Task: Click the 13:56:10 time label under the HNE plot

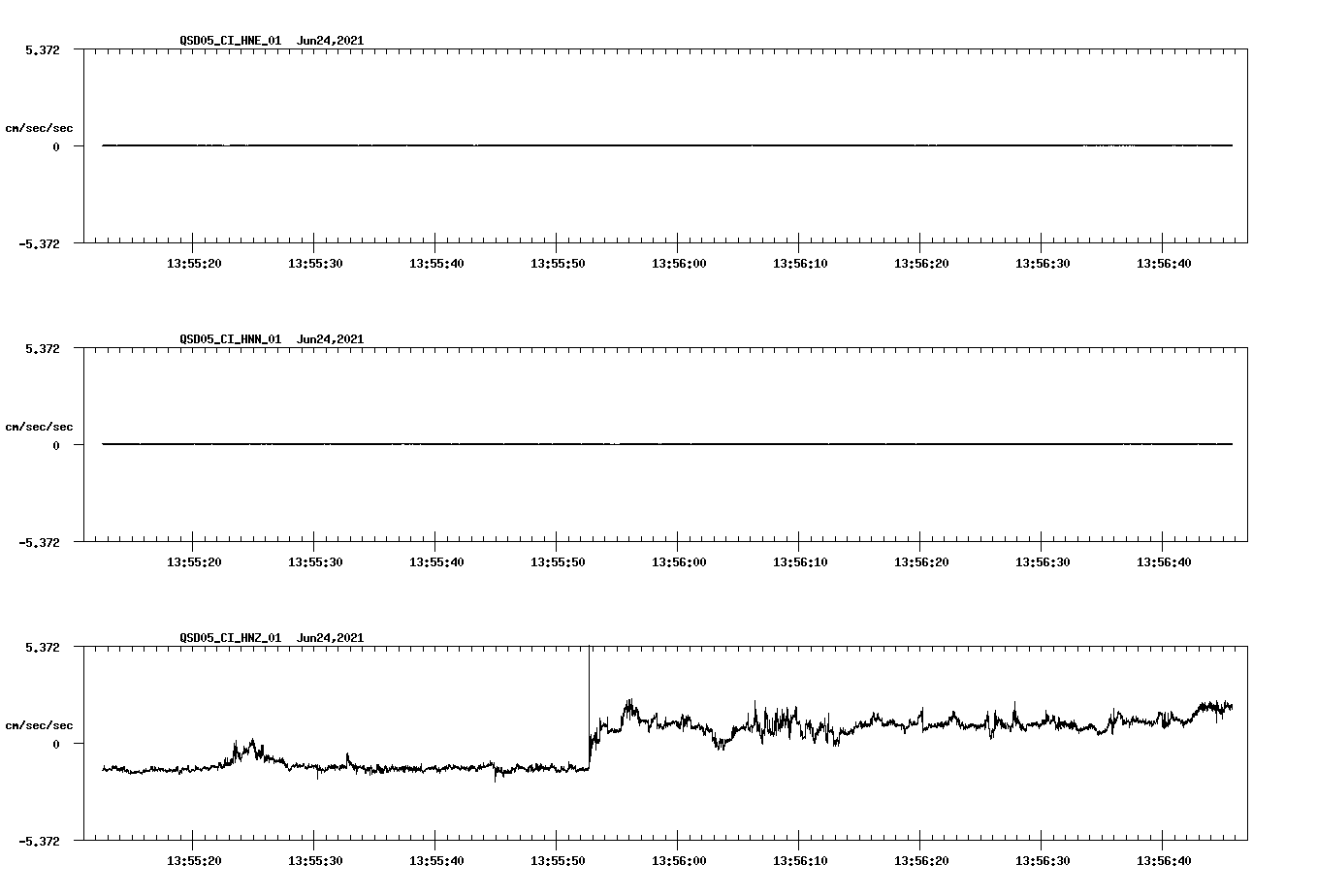Action: pyautogui.click(x=800, y=263)
